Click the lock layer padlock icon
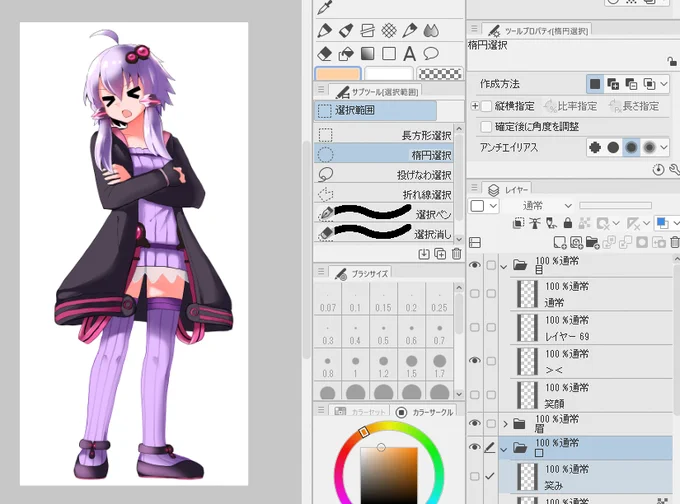The height and width of the screenshot is (504, 680). [x=568, y=223]
